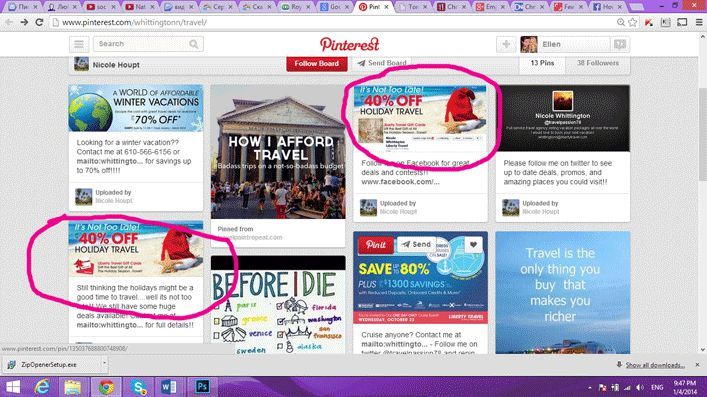Click the Follow Board button

317,64
